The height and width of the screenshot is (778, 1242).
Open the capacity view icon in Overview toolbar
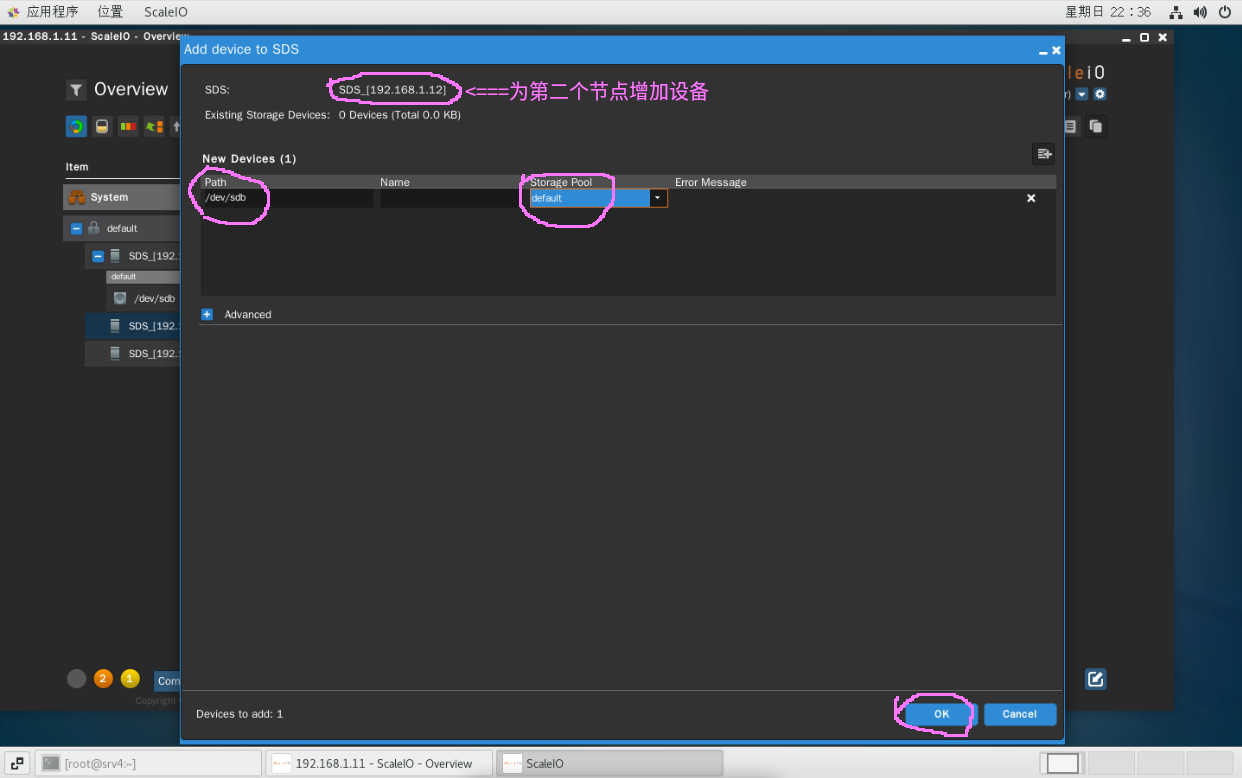[102, 126]
